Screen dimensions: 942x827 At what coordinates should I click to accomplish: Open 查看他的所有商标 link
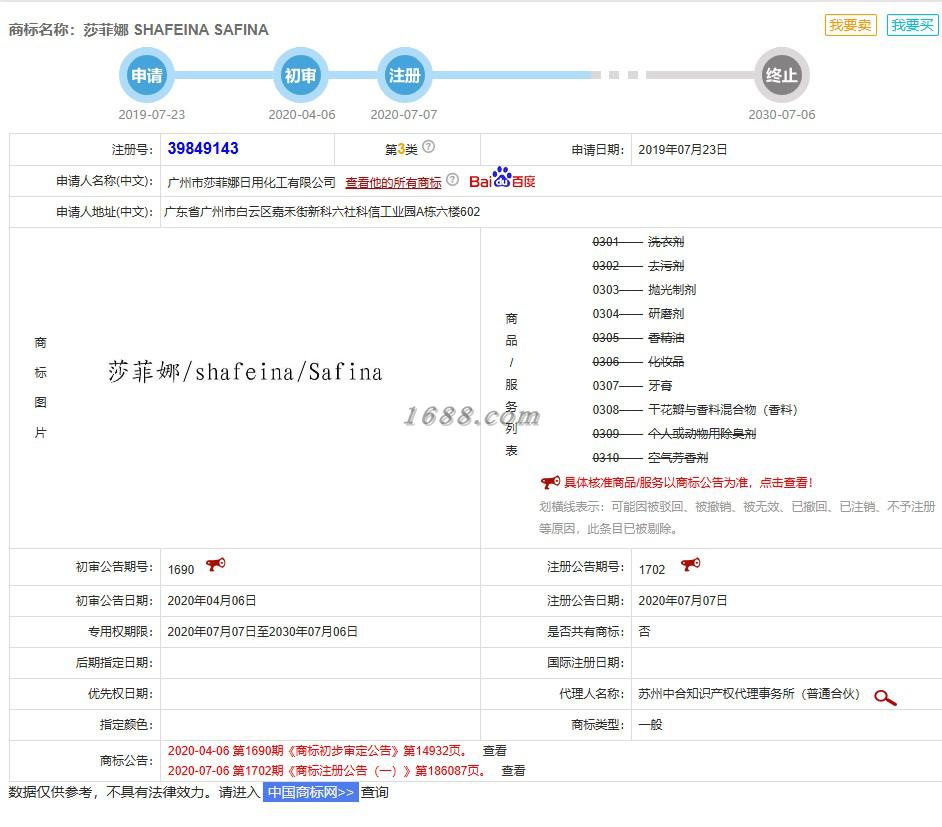394,182
